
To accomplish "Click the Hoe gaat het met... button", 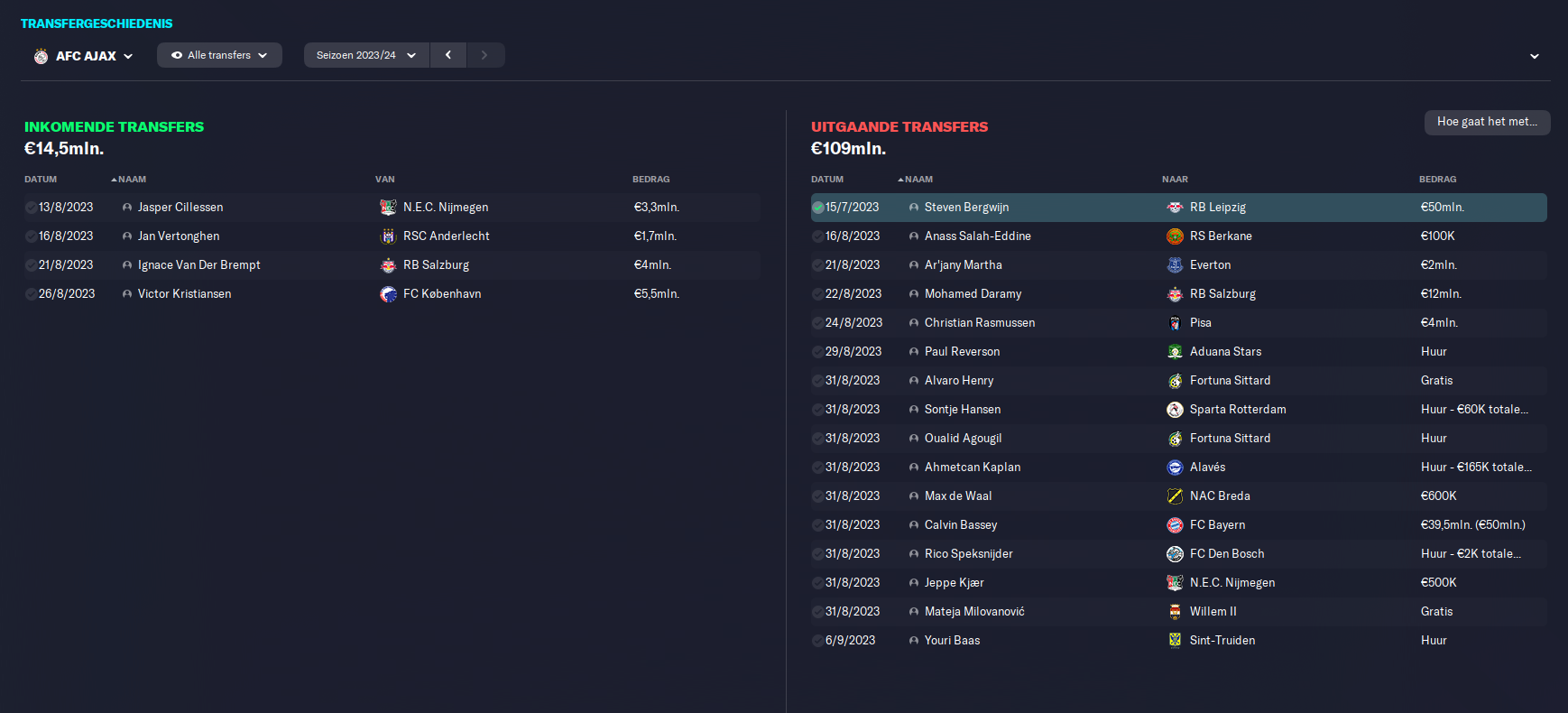I will tap(1487, 122).
